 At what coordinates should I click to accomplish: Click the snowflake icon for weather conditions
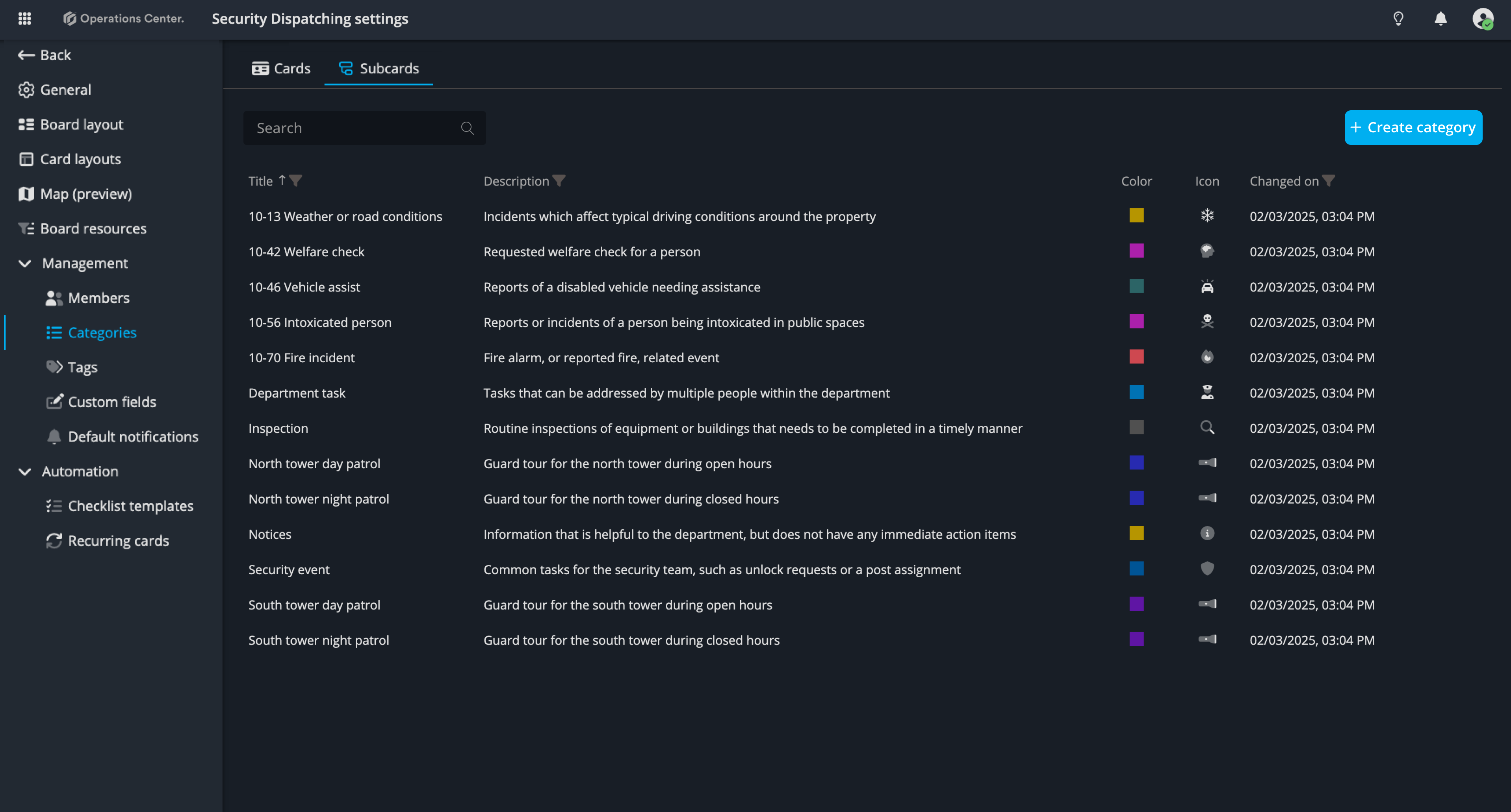point(1207,216)
